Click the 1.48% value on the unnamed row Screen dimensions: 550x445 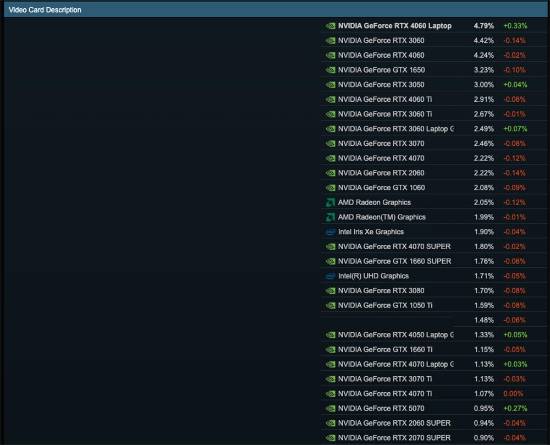point(484,320)
